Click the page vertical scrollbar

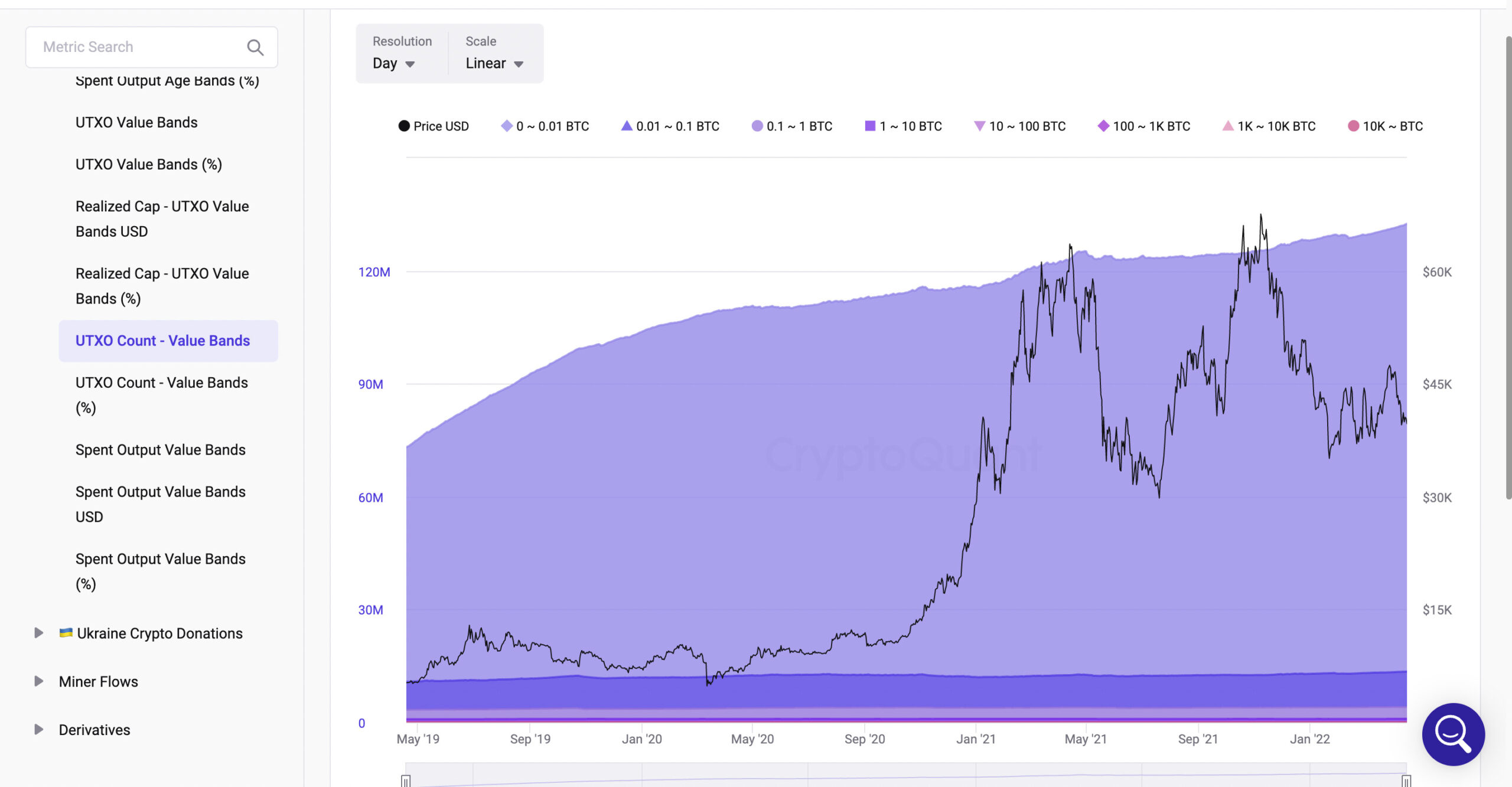tap(1508, 269)
